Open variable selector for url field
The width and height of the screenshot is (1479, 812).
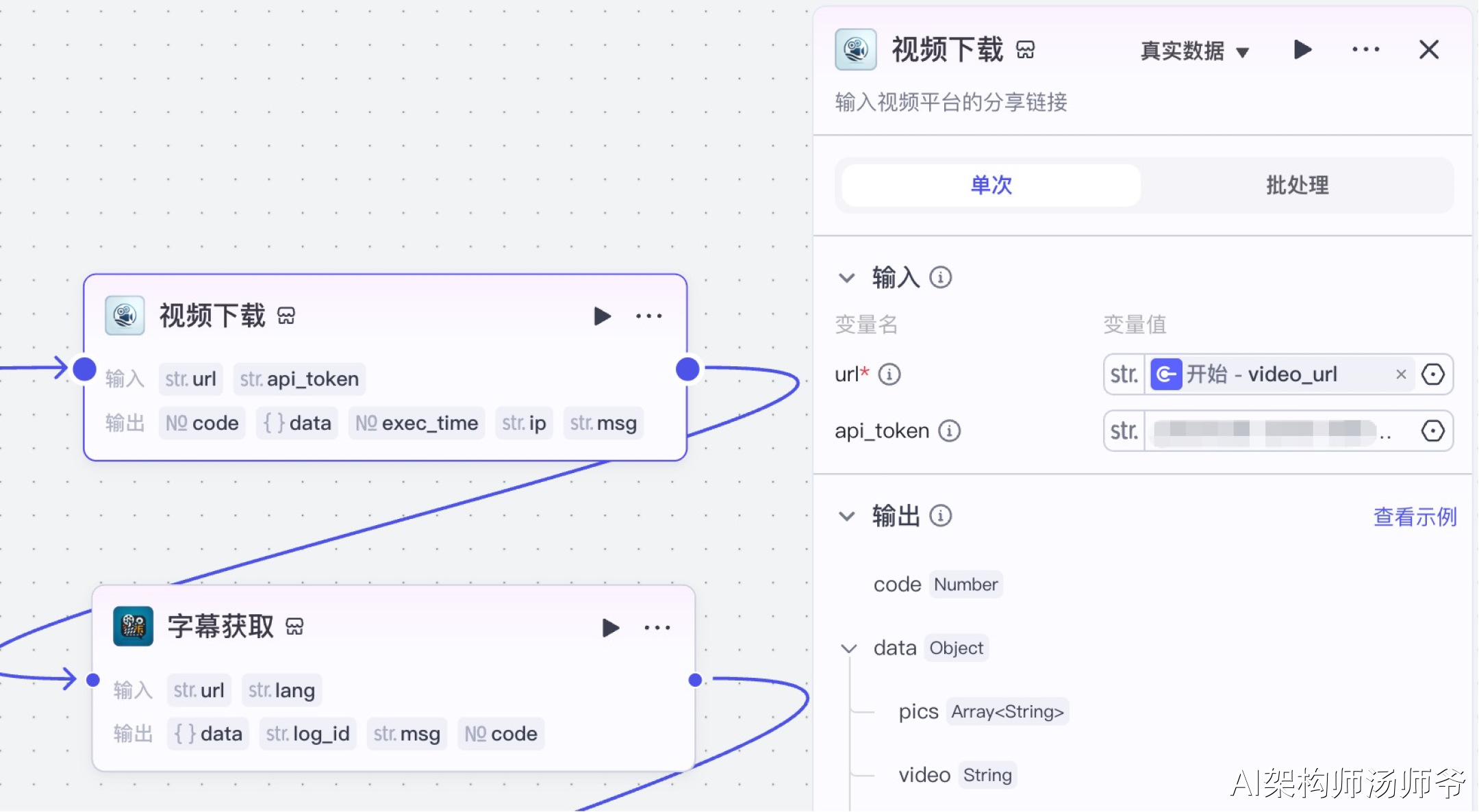point(1433,375)
